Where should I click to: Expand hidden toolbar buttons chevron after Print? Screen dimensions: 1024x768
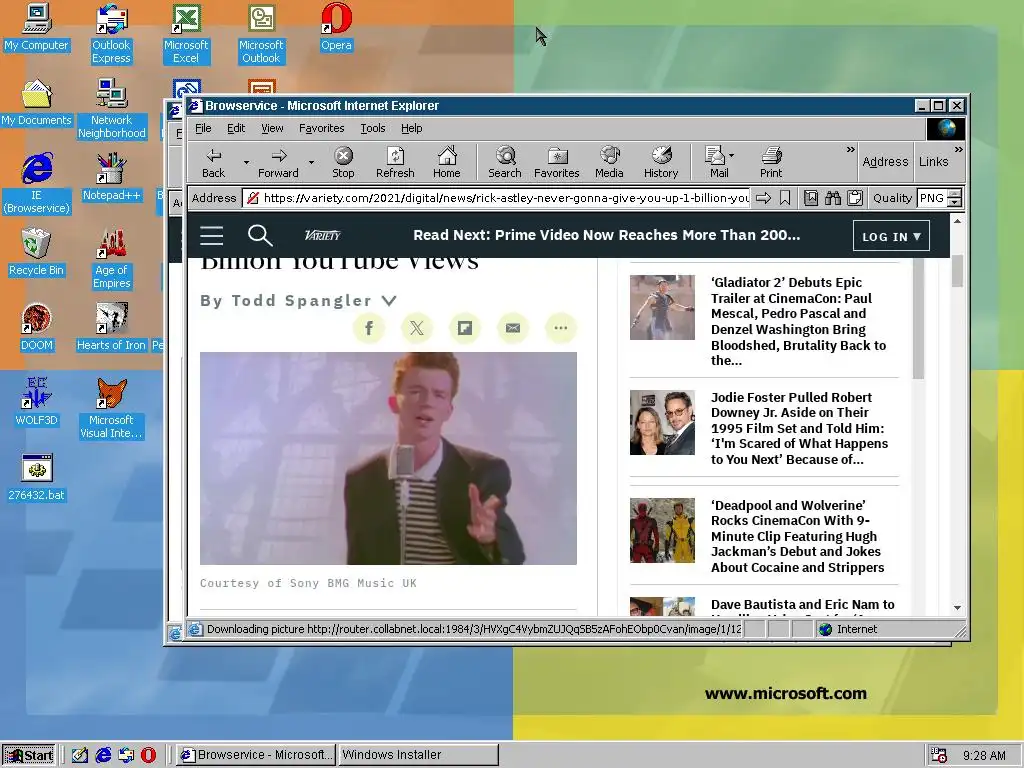coord(850,150)
